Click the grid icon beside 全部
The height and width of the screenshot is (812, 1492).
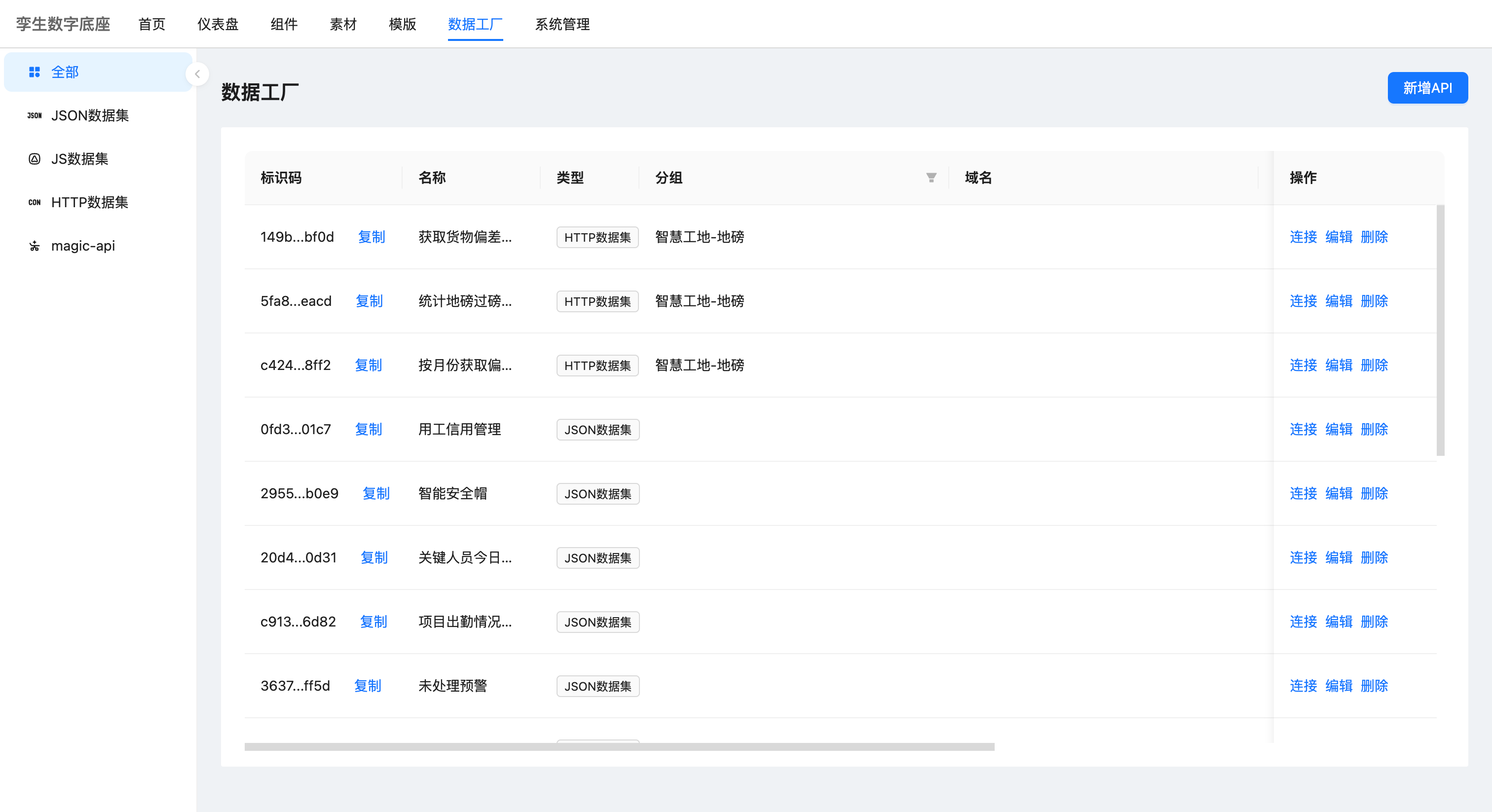pos(34,72)
